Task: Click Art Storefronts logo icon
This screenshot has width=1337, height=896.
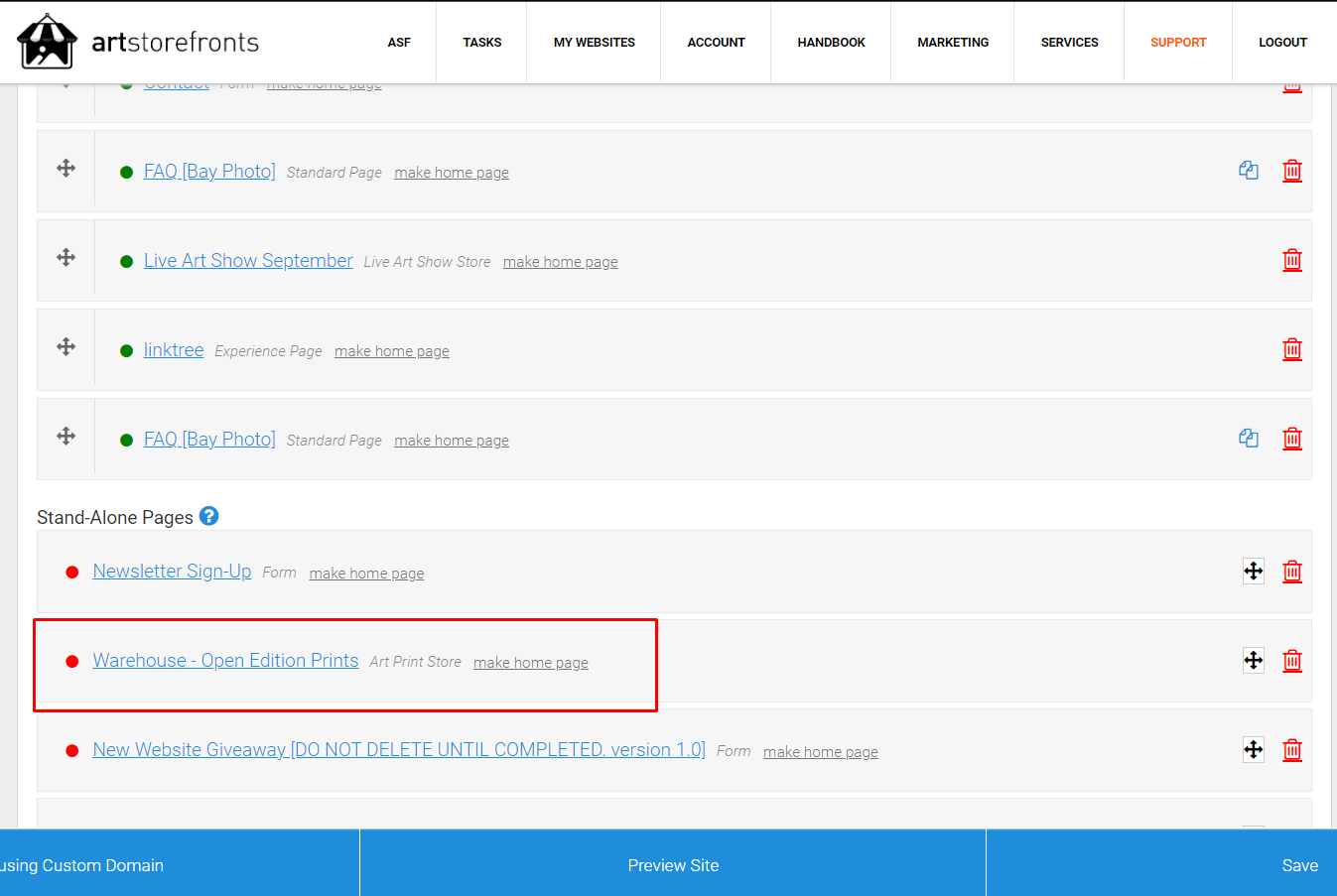Action: (x=47, y=42)
